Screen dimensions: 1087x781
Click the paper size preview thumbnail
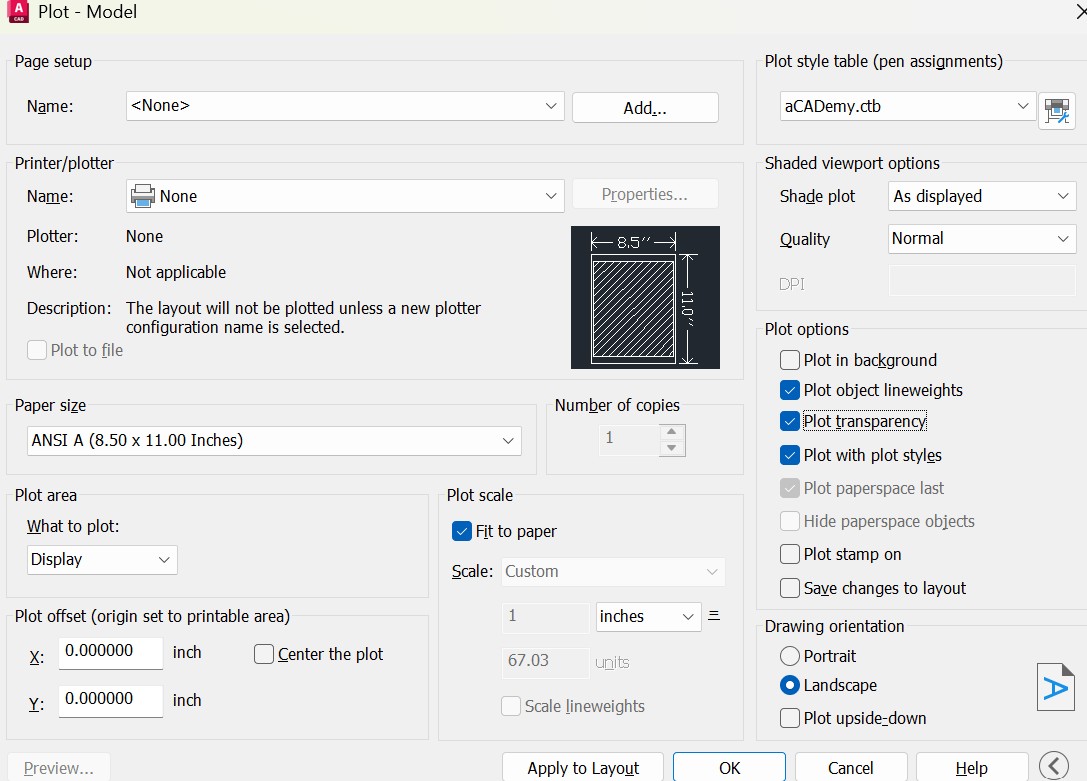(x=645, y=297)
